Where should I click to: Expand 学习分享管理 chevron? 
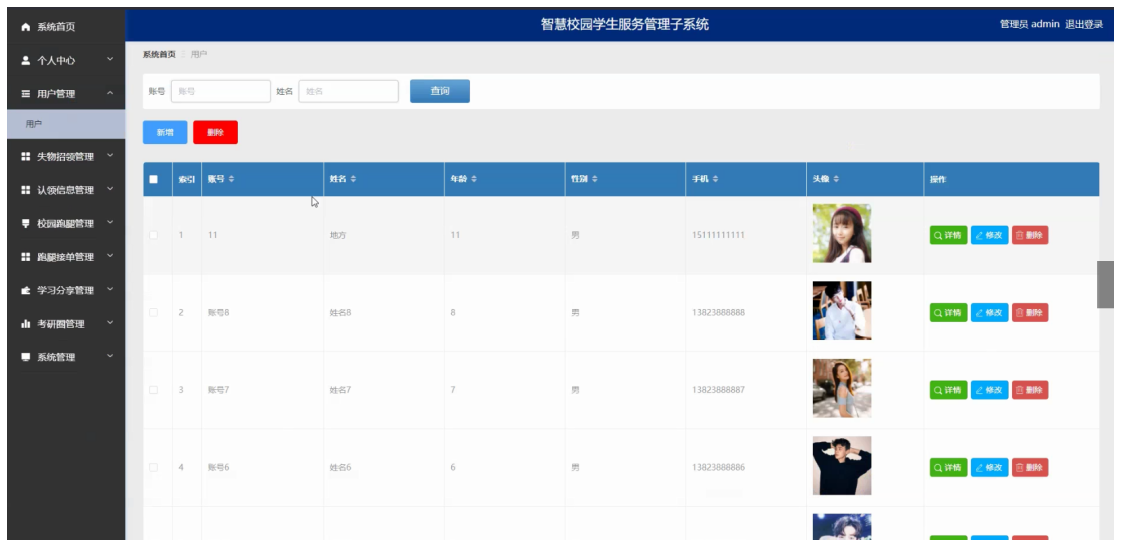(110, 289)
